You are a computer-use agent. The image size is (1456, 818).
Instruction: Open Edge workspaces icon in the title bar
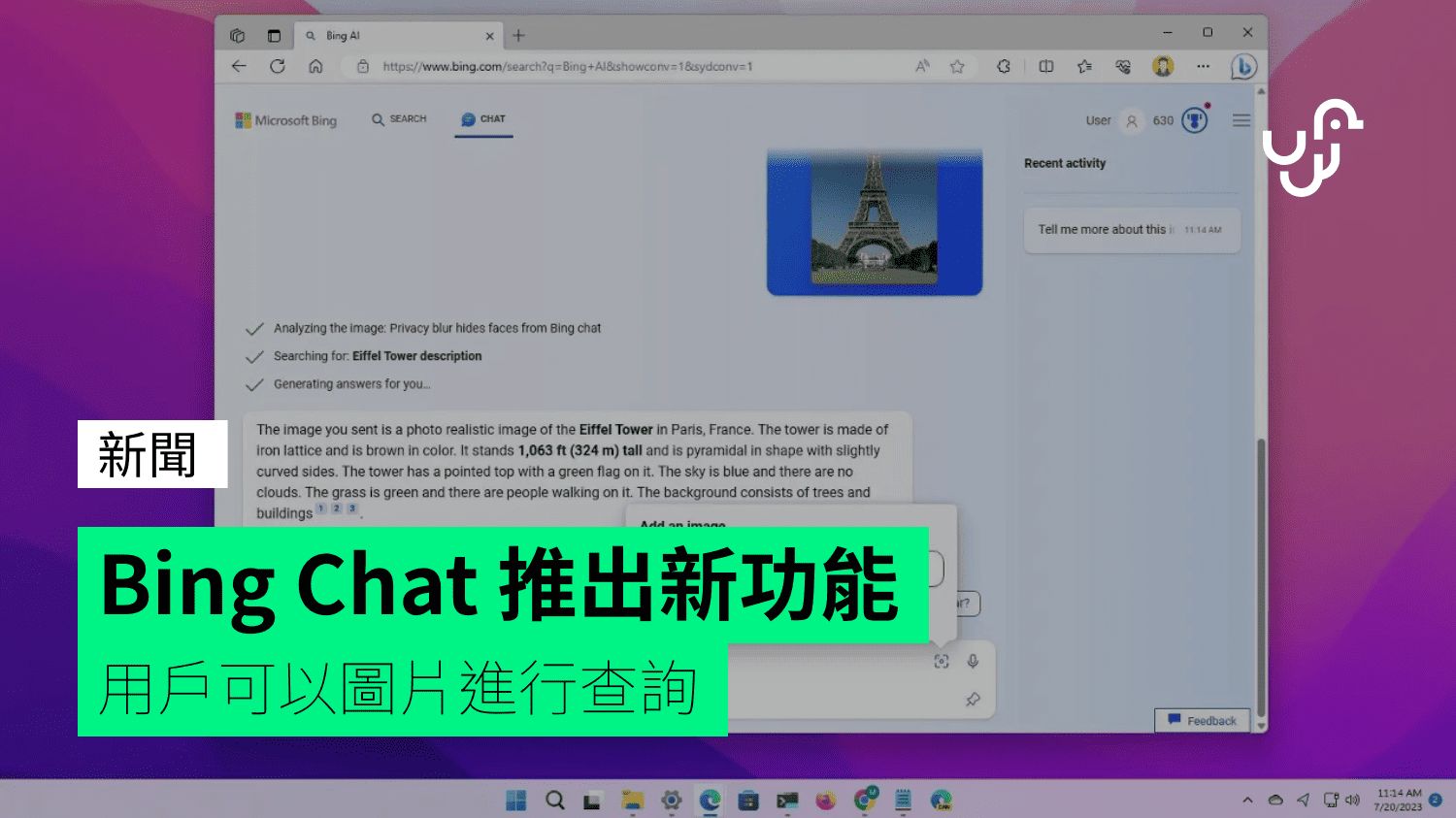coord(238,36)
